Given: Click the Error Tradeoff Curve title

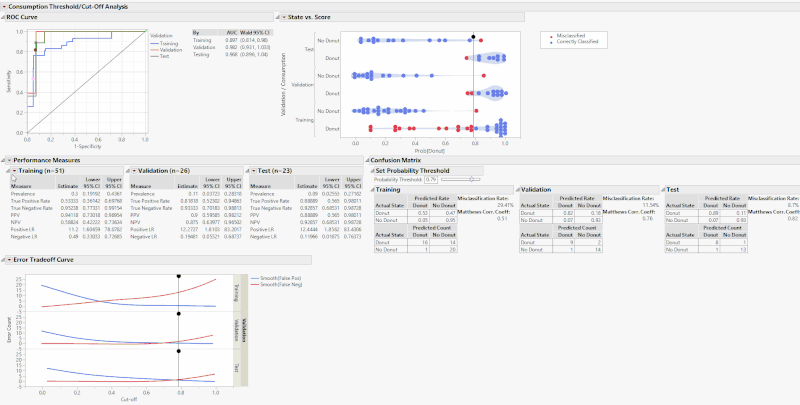Looking at the screenshot, I should [43, 260].
